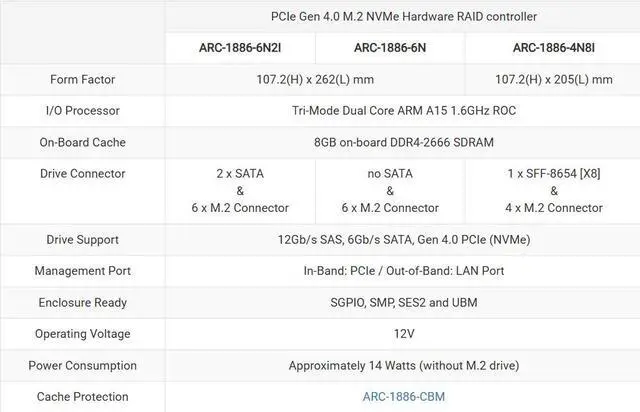Click the On-Board Cache row label

82,142
